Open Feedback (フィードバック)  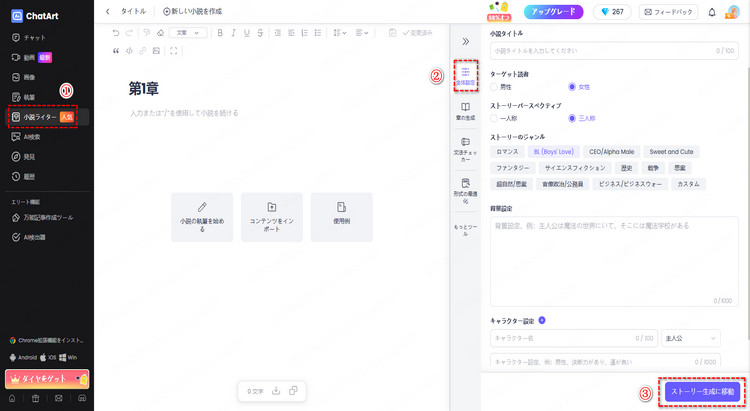pyautogui.click(x=668, y=12)
